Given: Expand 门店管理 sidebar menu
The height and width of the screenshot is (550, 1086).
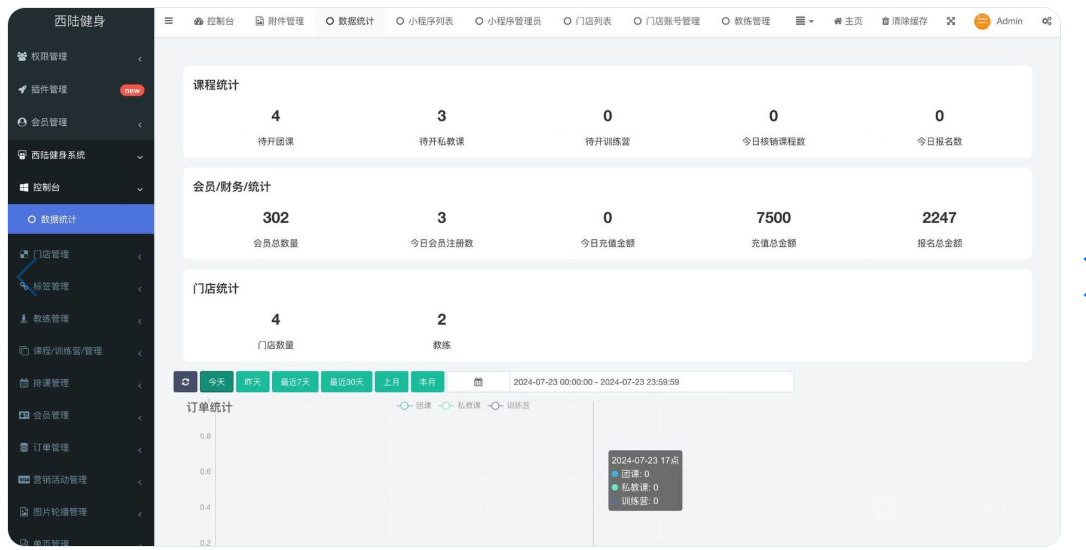Looking at the screenshot, I should tap(81, 254).
